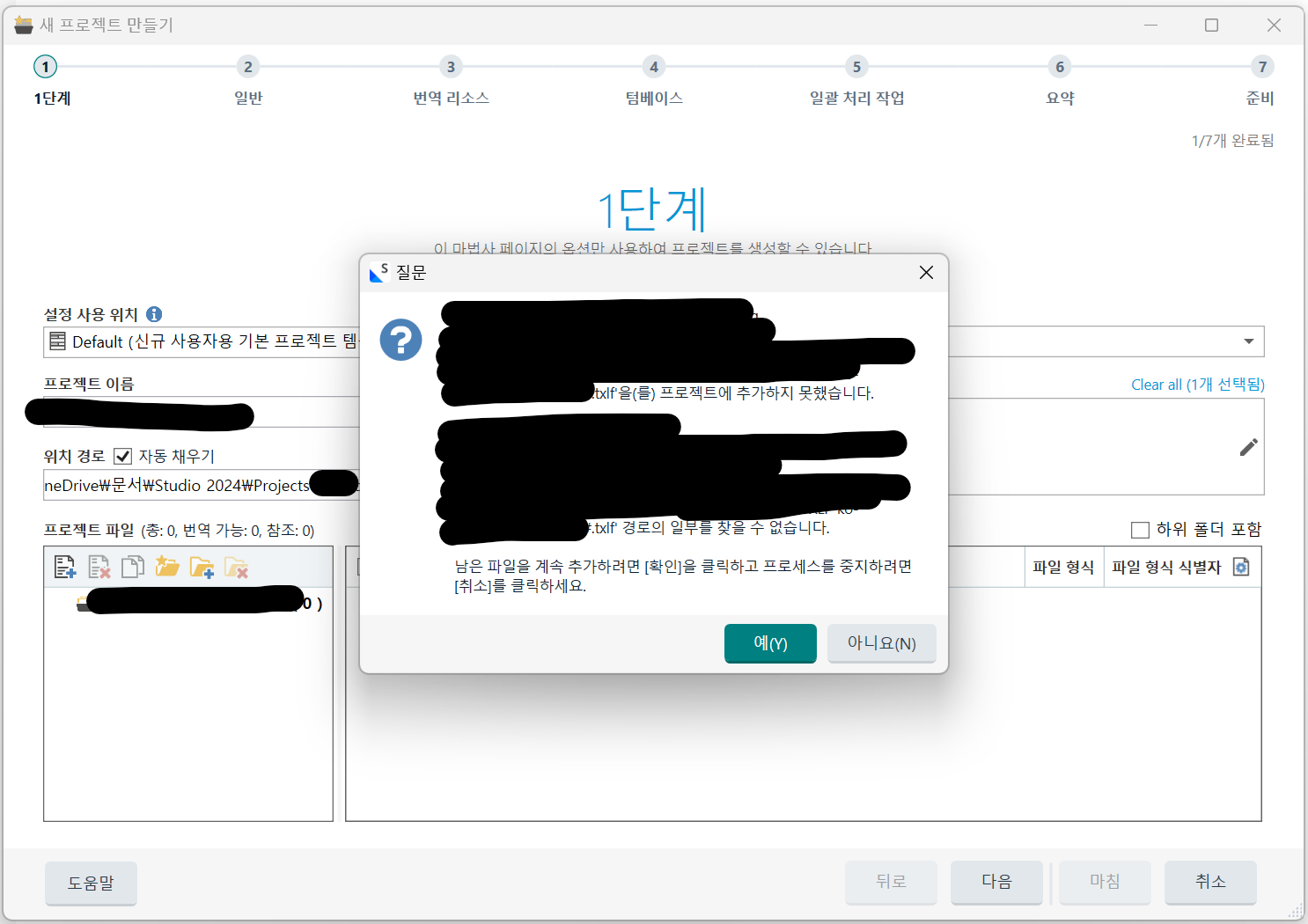Click the Clear all link
Viewport: 1308px width, 924px height.
[1197, 384]
